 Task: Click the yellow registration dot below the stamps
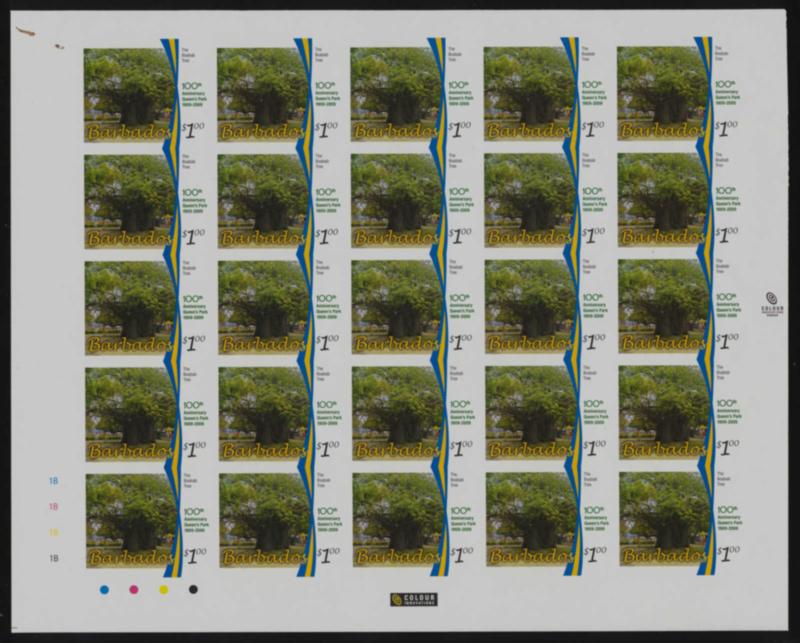pos(163,590)
